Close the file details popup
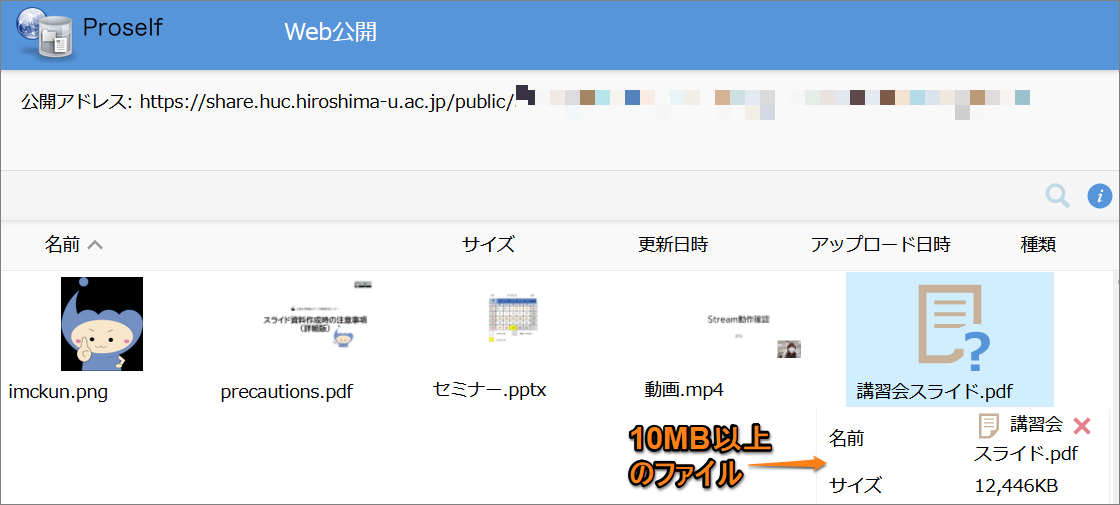Viewport: 1120px width, 505px height. point(1081,426)
